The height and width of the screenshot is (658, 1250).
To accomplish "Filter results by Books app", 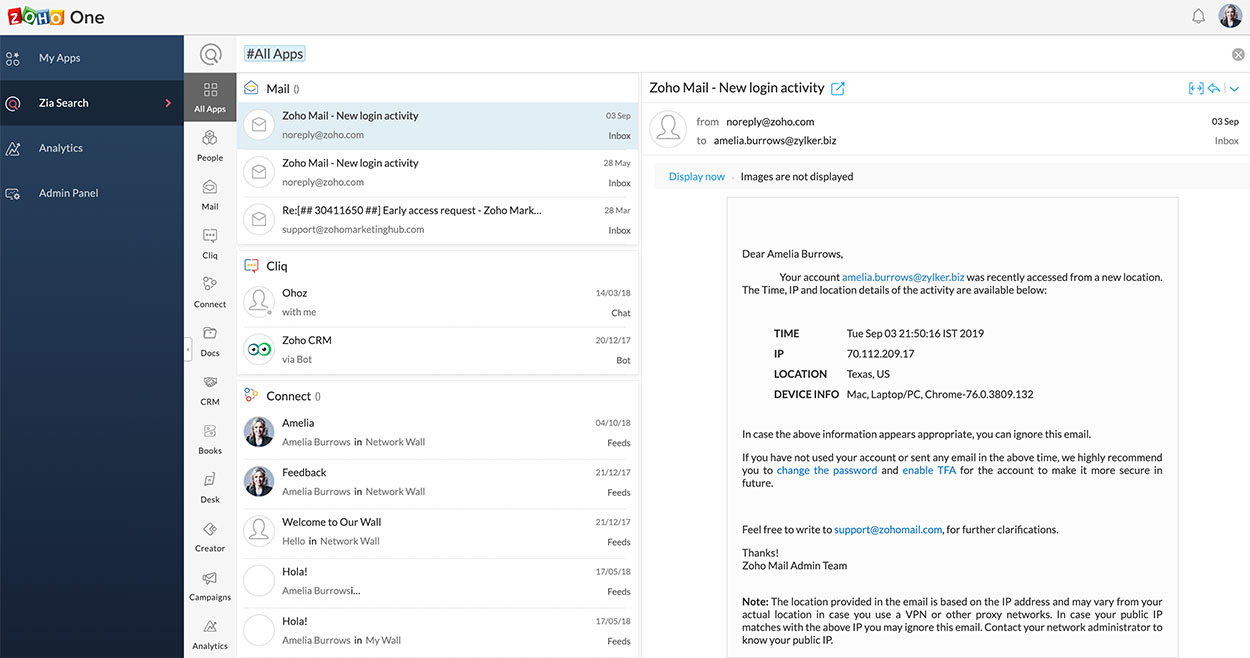I will (x=210, y=439).
